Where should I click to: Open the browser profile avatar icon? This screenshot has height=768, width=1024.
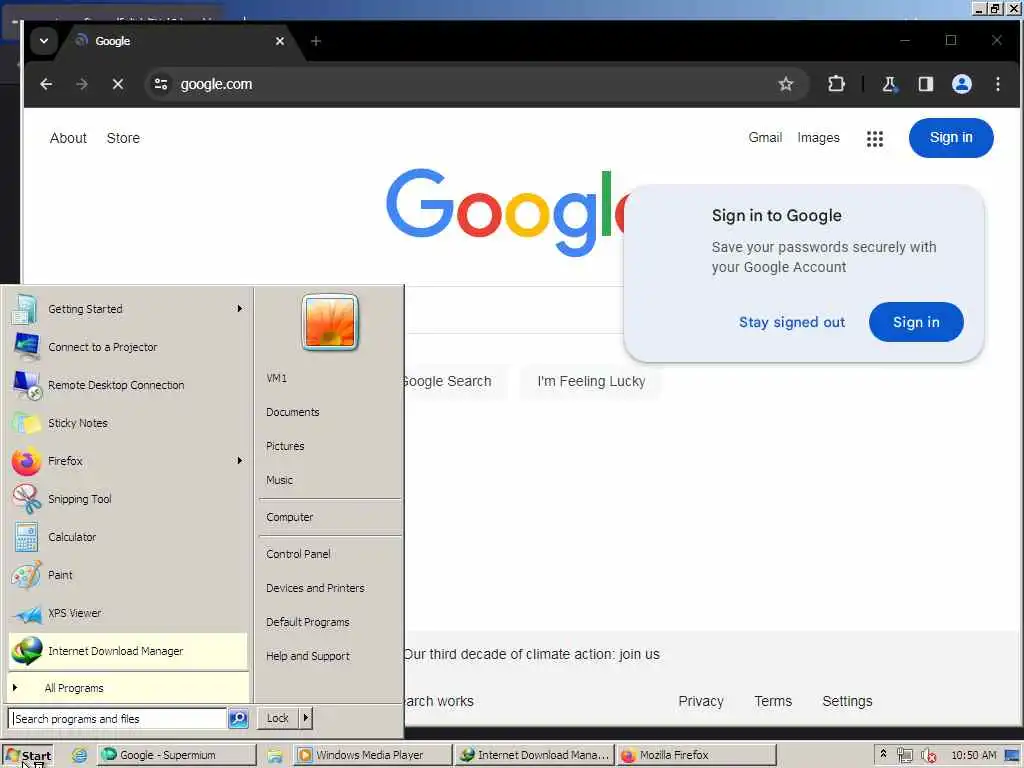961,84
